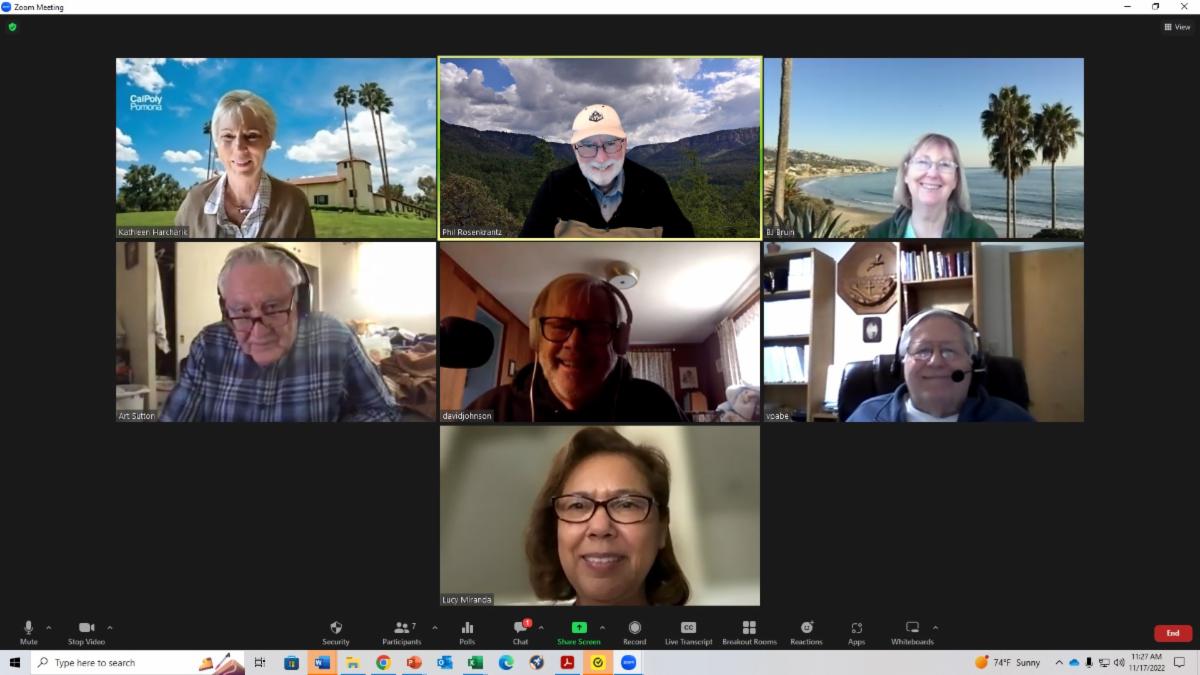Open the View layout menu
The width and height of the screenshot is (1200, 675).
click(x=1178, y=27)
